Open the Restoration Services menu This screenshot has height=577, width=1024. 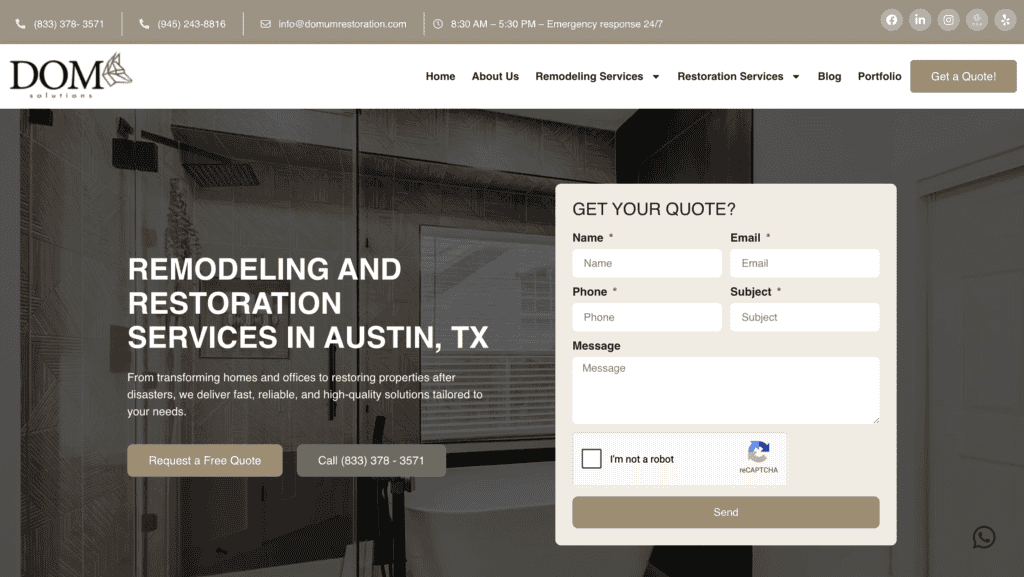click(730, 76)
